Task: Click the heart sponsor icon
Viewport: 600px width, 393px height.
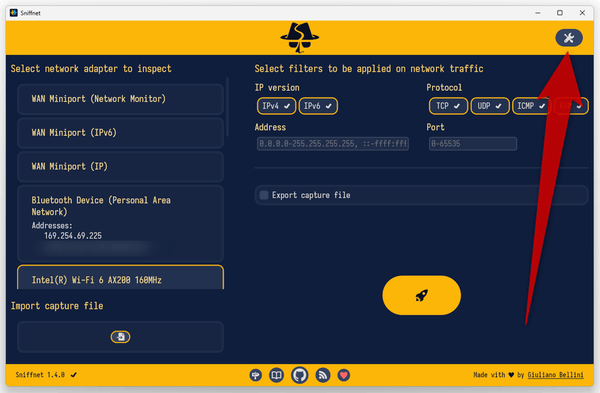Action: point(344,375)
